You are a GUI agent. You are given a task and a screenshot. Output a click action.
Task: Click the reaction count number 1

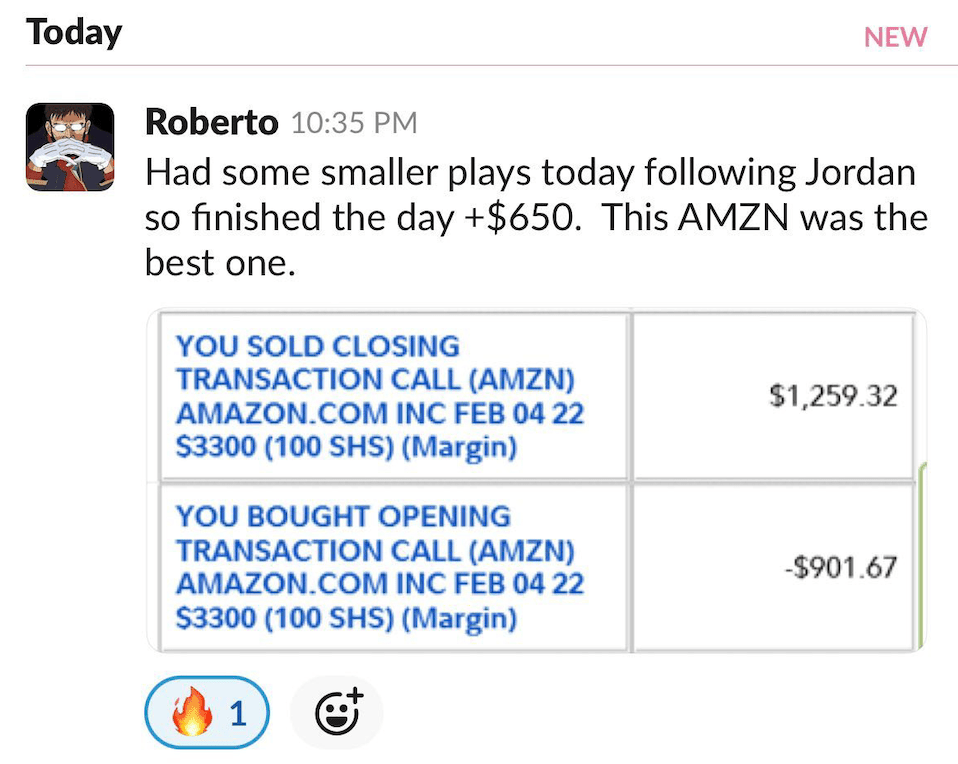pos(237,714)
